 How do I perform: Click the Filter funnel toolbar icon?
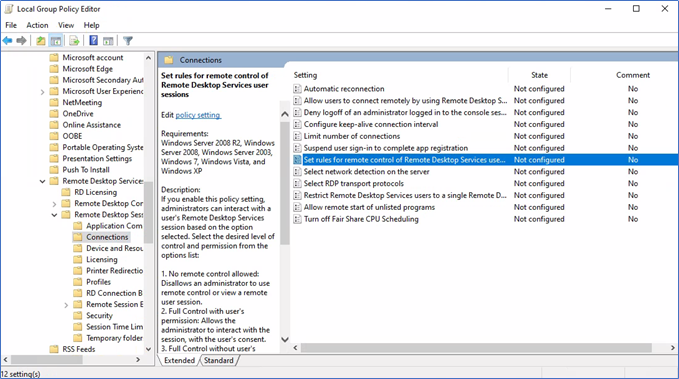click(x=128, y=41)
